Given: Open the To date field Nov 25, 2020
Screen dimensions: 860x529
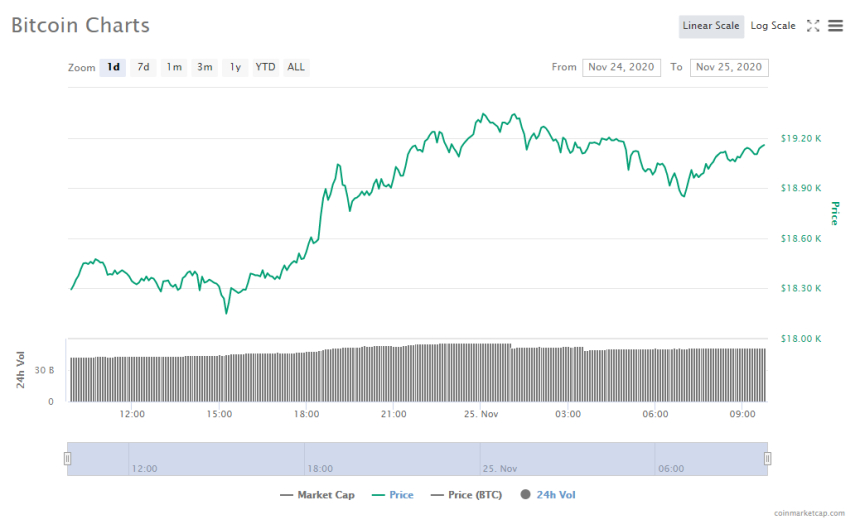Looking at the screenshot, I should pos(729,67).
